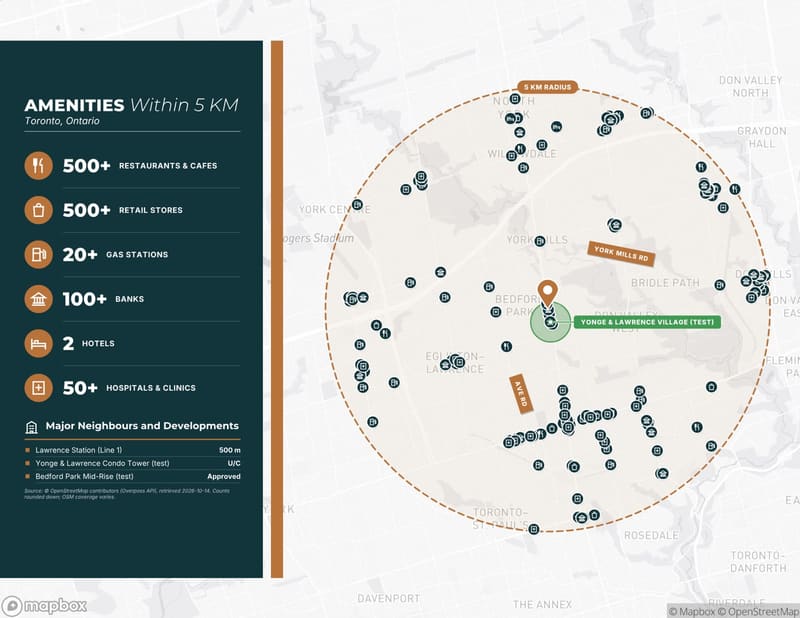Image resolution: width=800 pixels, height=618 pixels.
Task: Select restaurant marker on the Willowdale label
Action: pyautogui.click(x=520, y=149)
